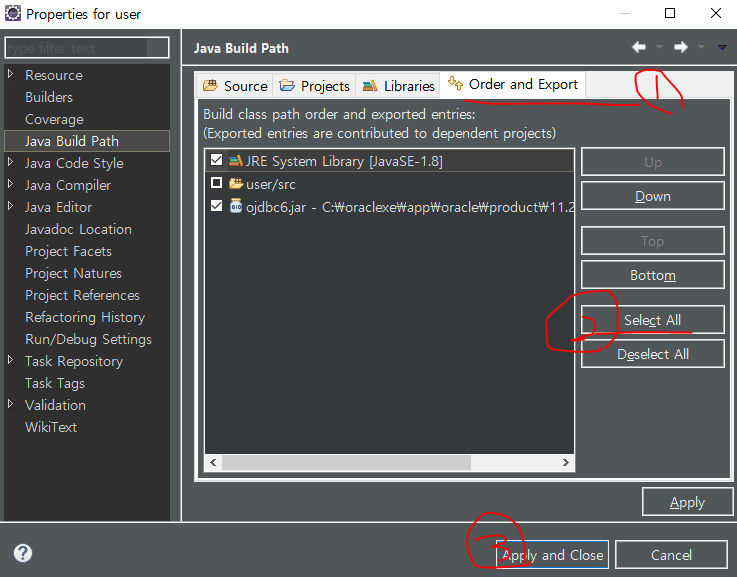Click the Select All button
This screenshot has height=577, width=737.
point(652,320)
